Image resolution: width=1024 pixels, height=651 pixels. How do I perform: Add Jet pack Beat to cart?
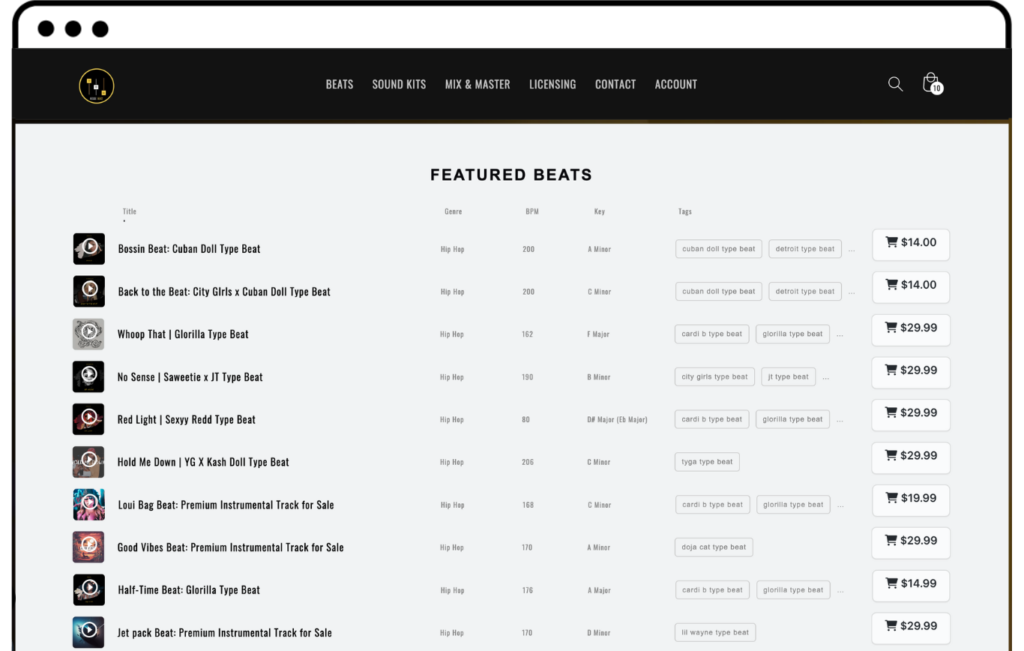point(911,628)
